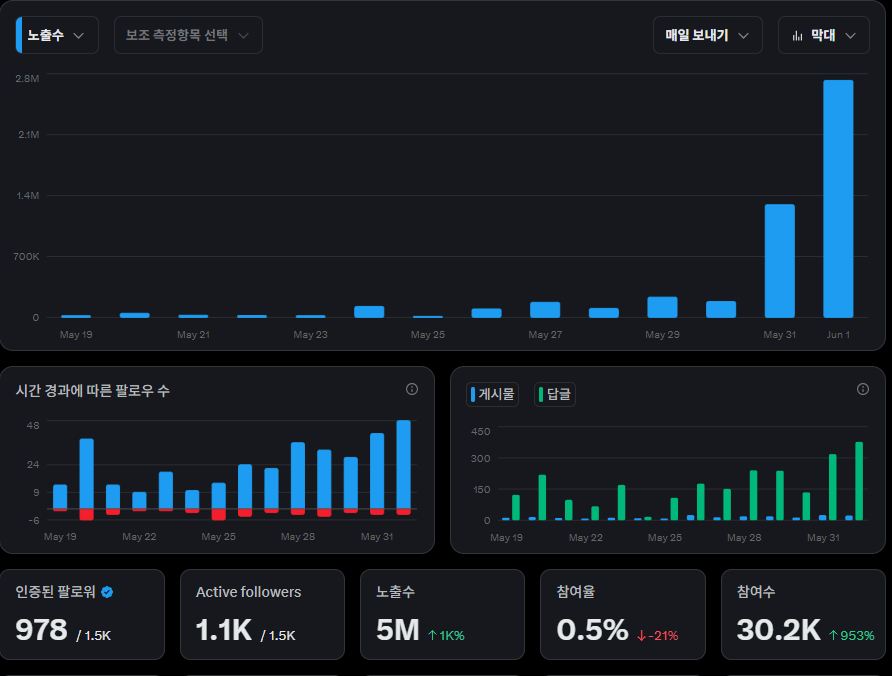Select the Active followers stat card
The height and width of the screenshot is (676, 892).
pos(262,615)
